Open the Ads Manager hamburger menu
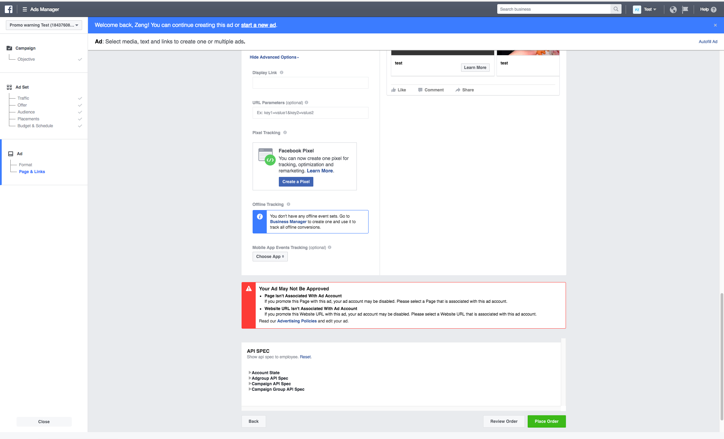724x439 pixels. pos(24,9)
